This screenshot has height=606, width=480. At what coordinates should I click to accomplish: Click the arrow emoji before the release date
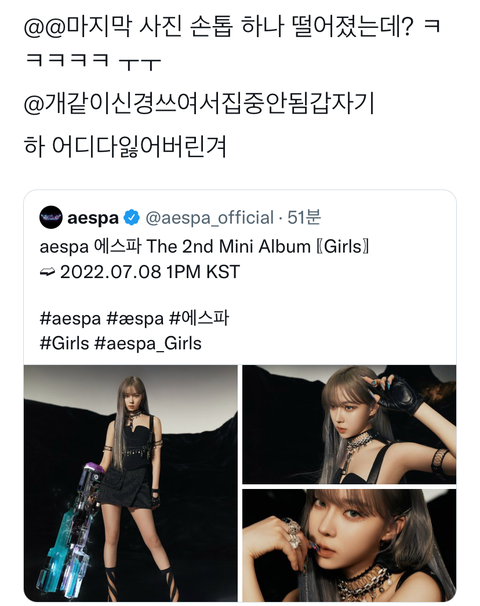pyautogui.click(x=48, y=272)
